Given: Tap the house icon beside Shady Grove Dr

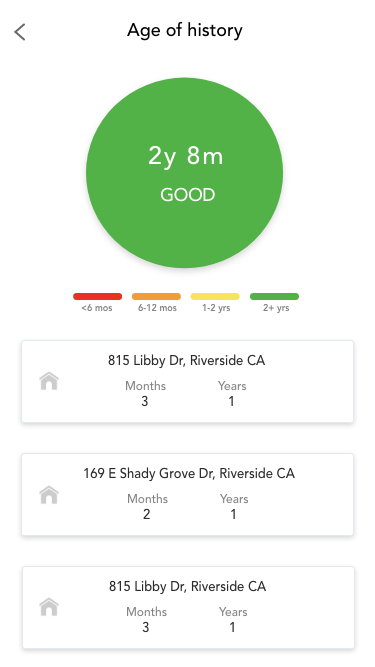Looking at the screenshot, I should pyautogui.click(x=49, y=495).
